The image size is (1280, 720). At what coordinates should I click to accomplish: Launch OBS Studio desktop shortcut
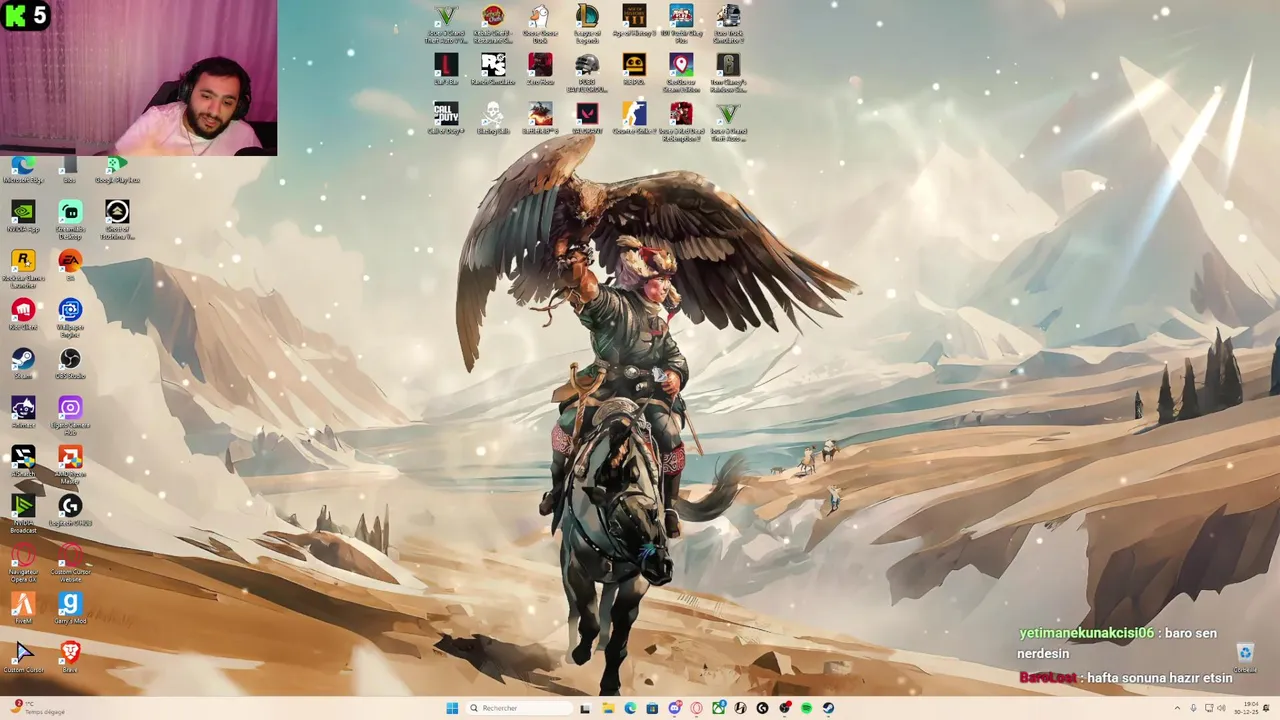pos(70,364)
